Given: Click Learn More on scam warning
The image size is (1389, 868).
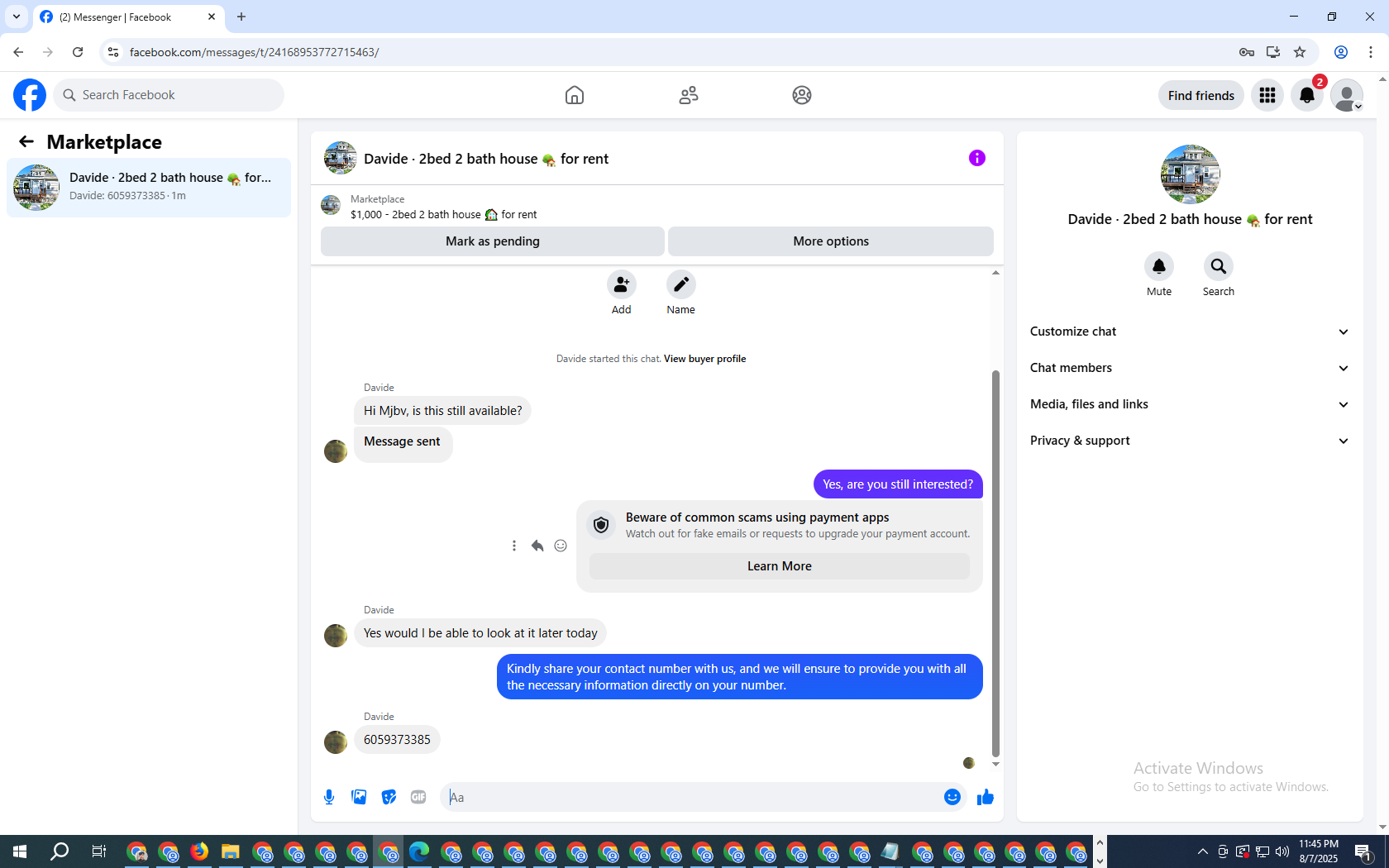Looking at the screenshot, I should (780, 566).
